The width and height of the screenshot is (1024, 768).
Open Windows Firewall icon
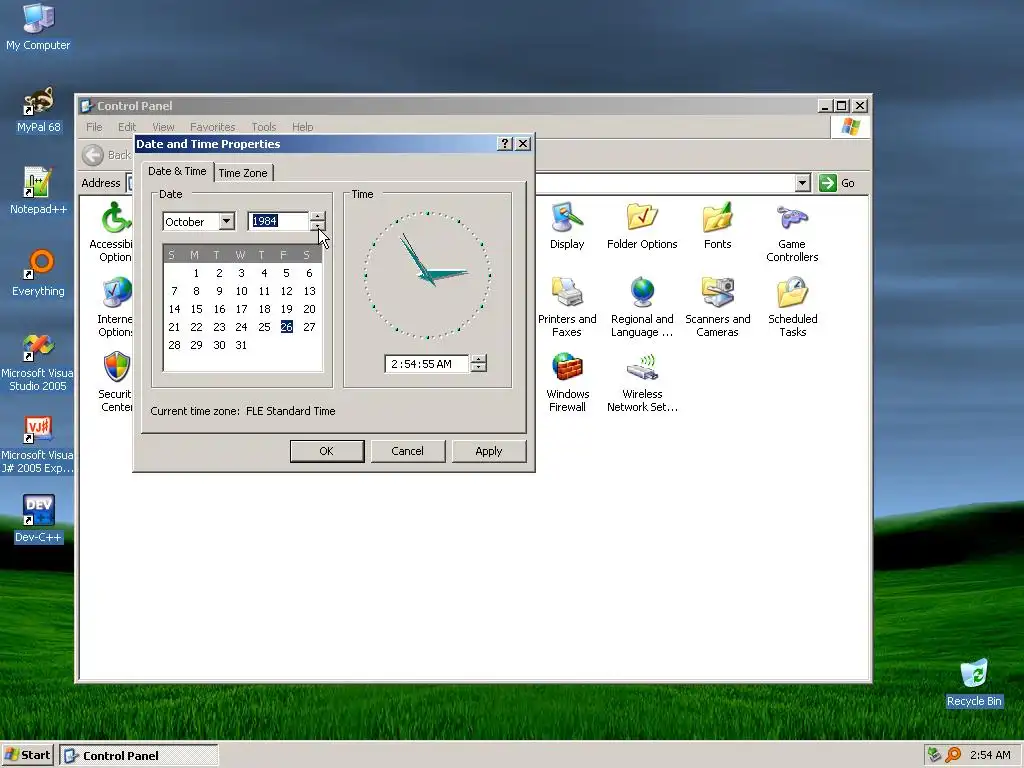tap(567, 383)
